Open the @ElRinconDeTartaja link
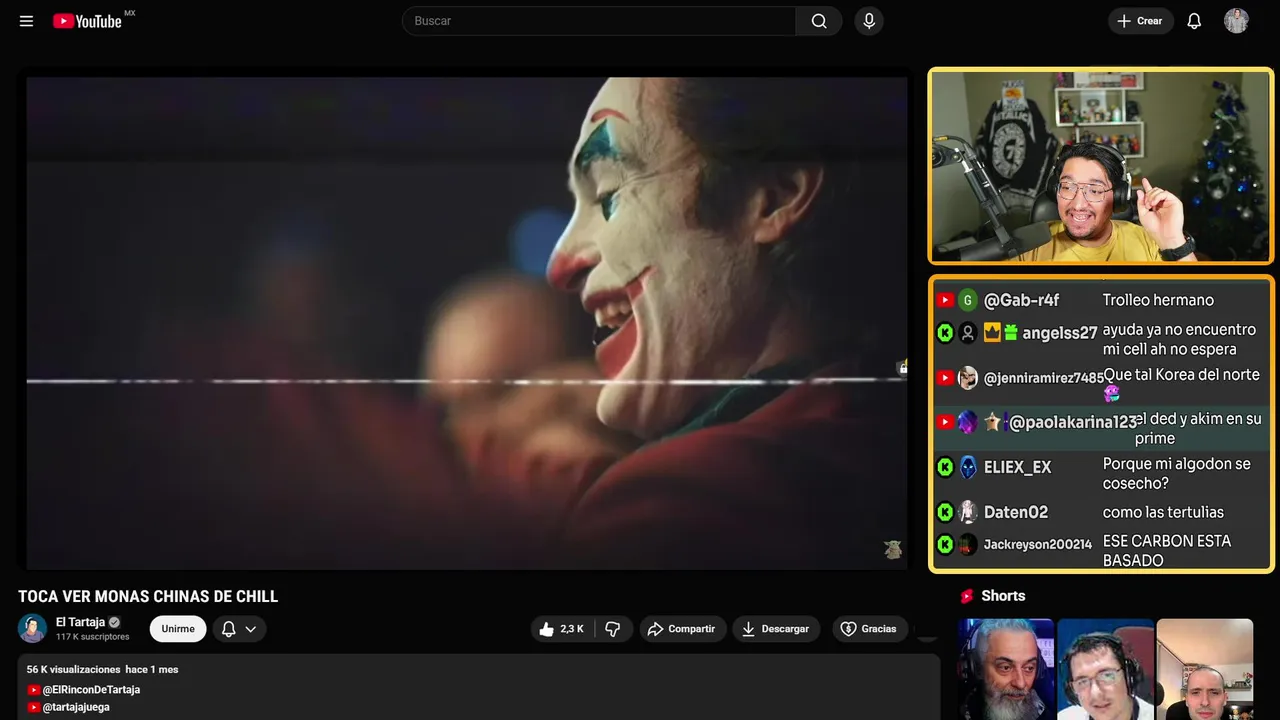This screenshot has width=1280, height=720. point(91,690)
